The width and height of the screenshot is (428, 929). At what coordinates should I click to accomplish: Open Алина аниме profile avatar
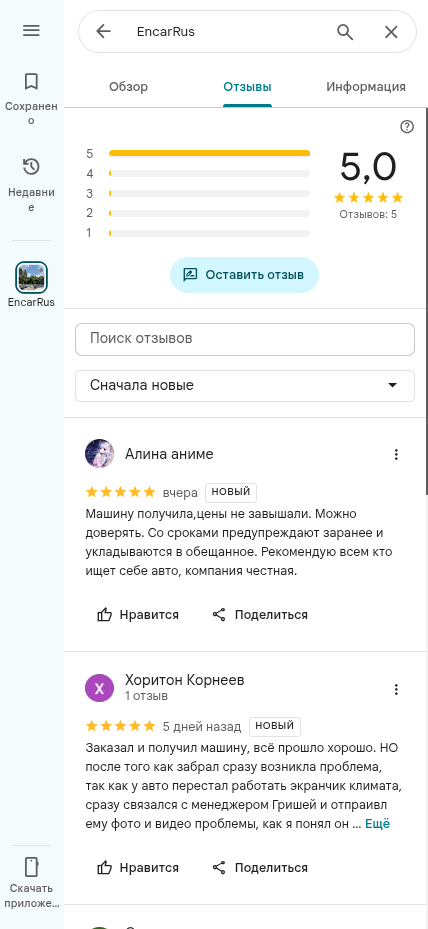pyautogui.click(x=100, y=454)
